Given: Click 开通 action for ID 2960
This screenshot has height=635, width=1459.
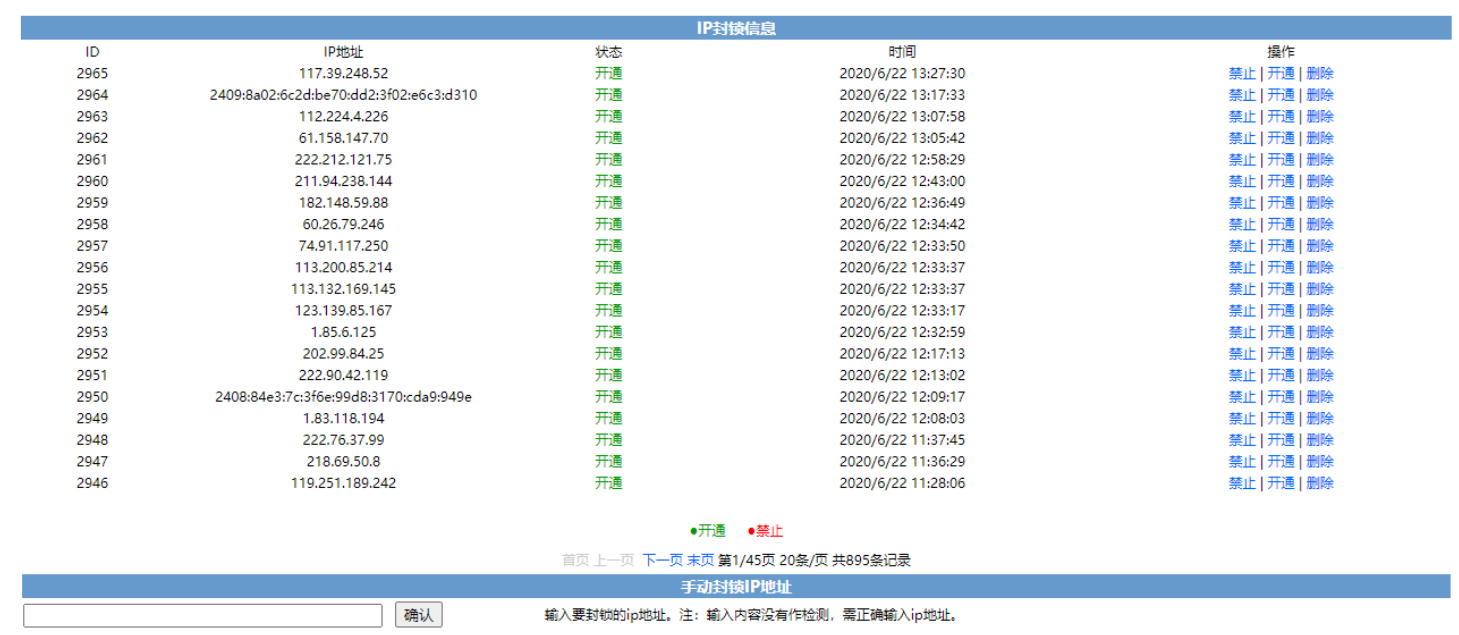Looking at the screenshot, I should [x=1280, y=181].
